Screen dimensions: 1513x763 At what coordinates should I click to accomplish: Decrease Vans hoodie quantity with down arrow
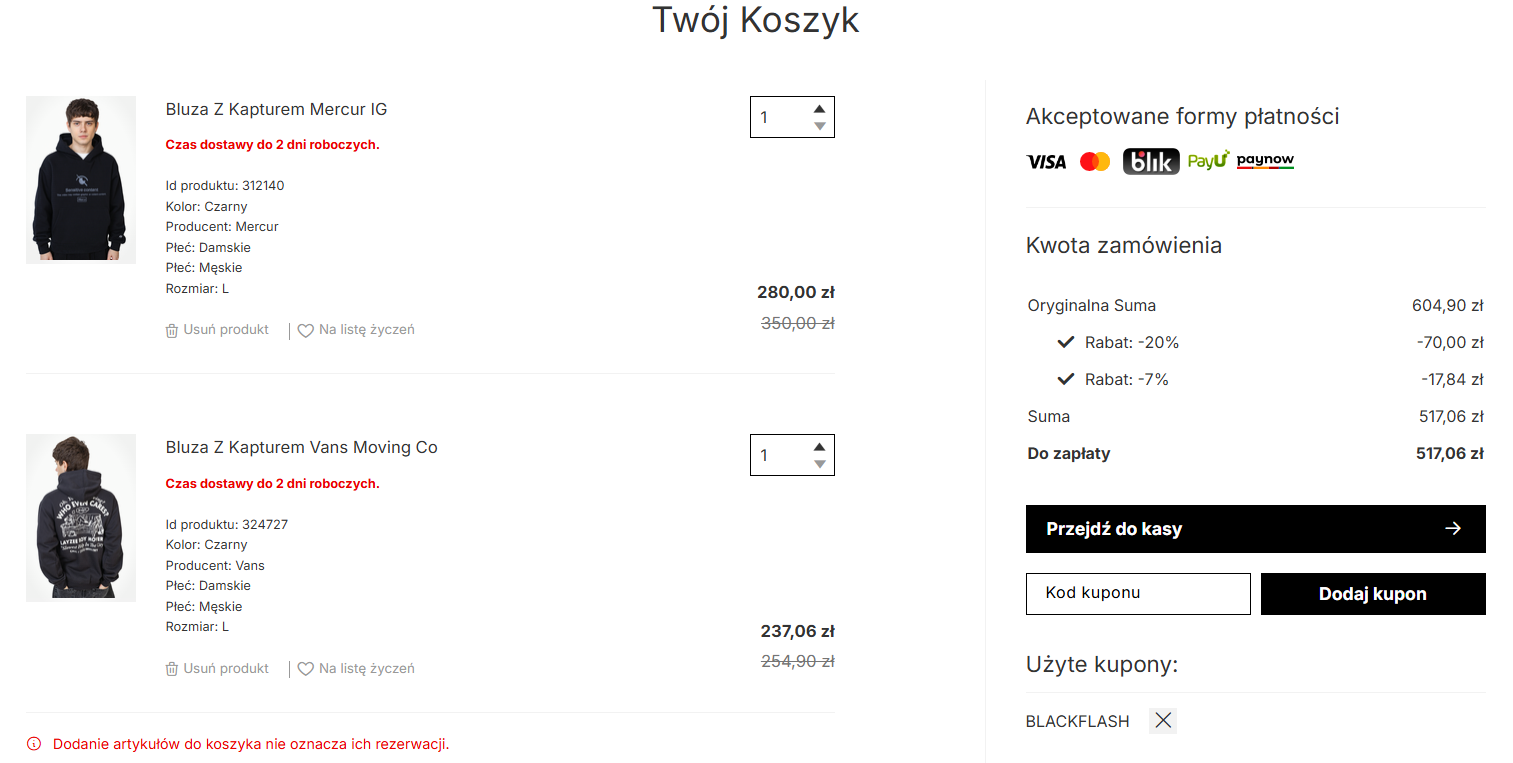click(x=820, y=464)
